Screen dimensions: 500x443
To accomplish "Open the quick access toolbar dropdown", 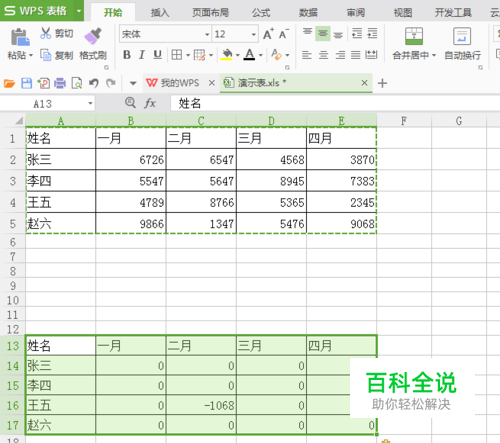I will coord(133,83).
